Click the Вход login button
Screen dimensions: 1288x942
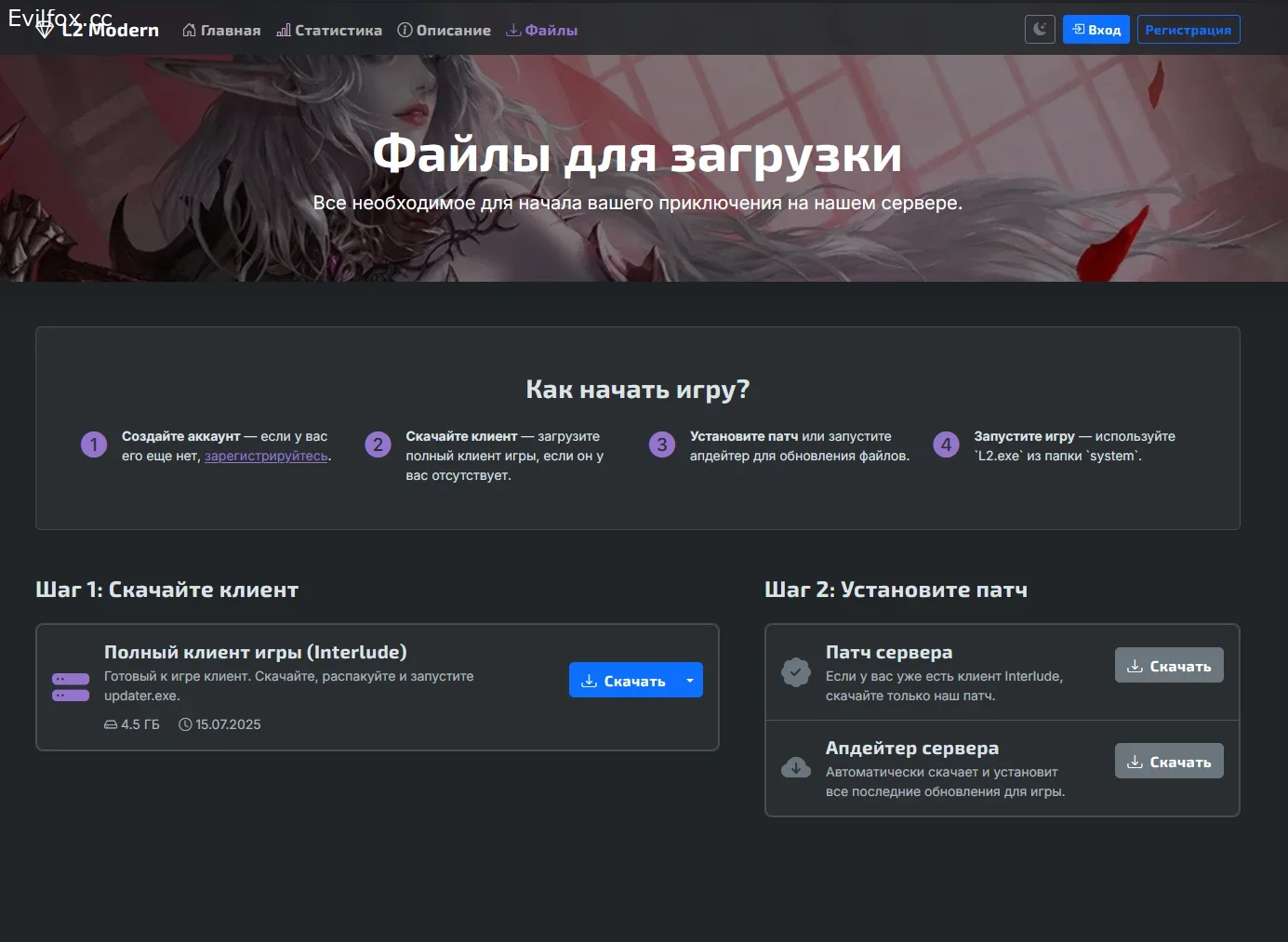tap(1096, 30)
